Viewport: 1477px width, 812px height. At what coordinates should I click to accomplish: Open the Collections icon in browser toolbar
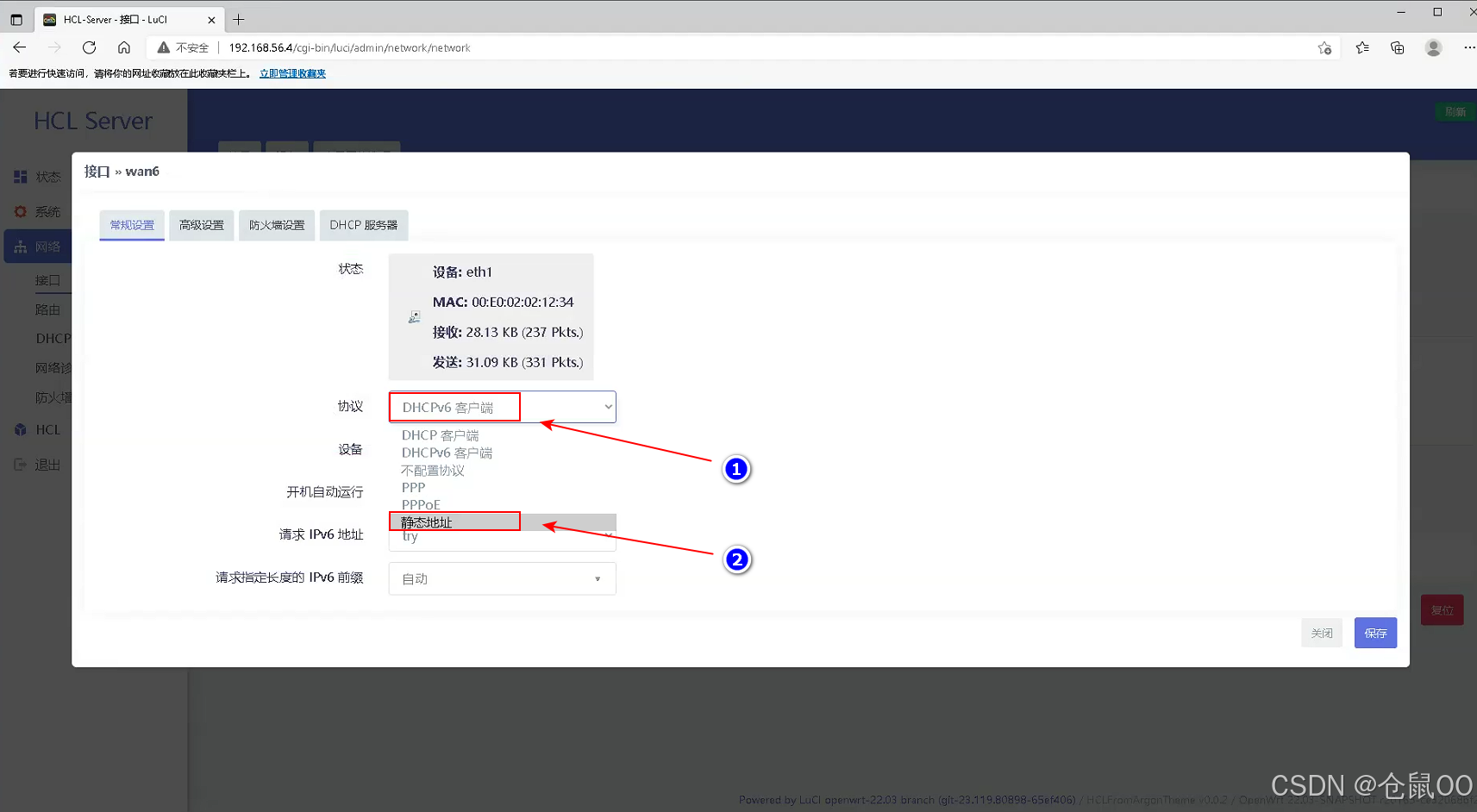[x=1398, y=47]
